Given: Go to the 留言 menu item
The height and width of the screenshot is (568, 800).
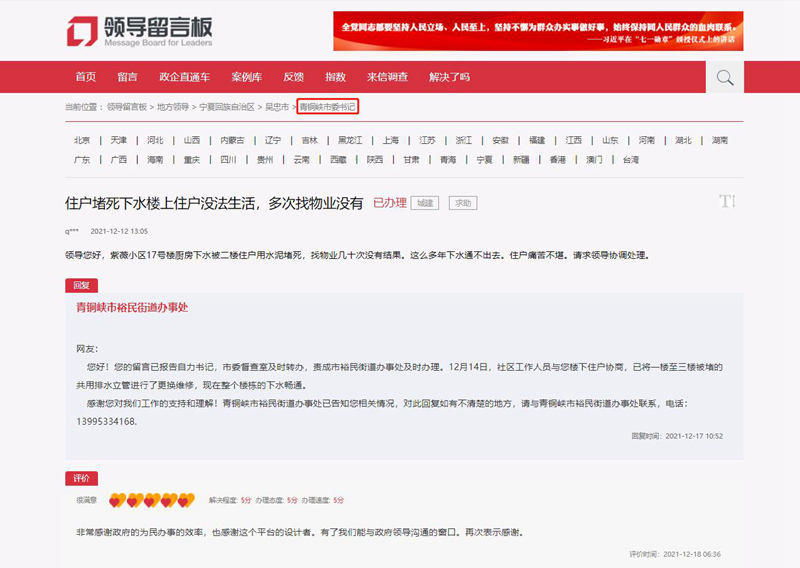Looking at the screenshot, I should [127, 77].
